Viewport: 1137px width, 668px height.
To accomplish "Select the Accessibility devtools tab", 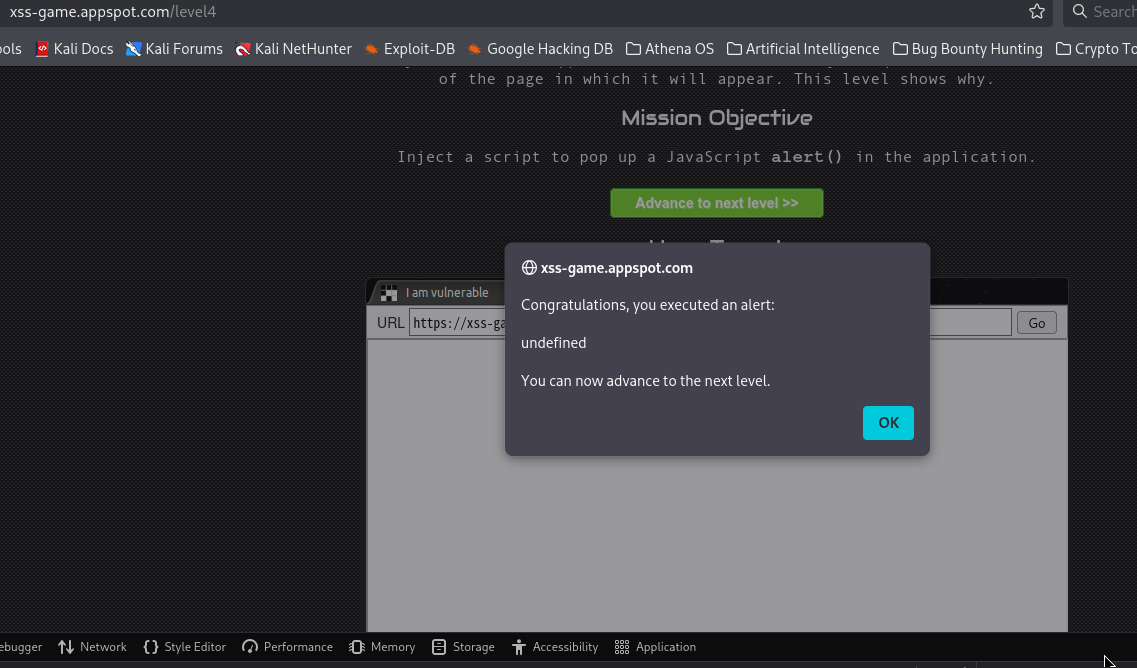I will coord(555,647).
